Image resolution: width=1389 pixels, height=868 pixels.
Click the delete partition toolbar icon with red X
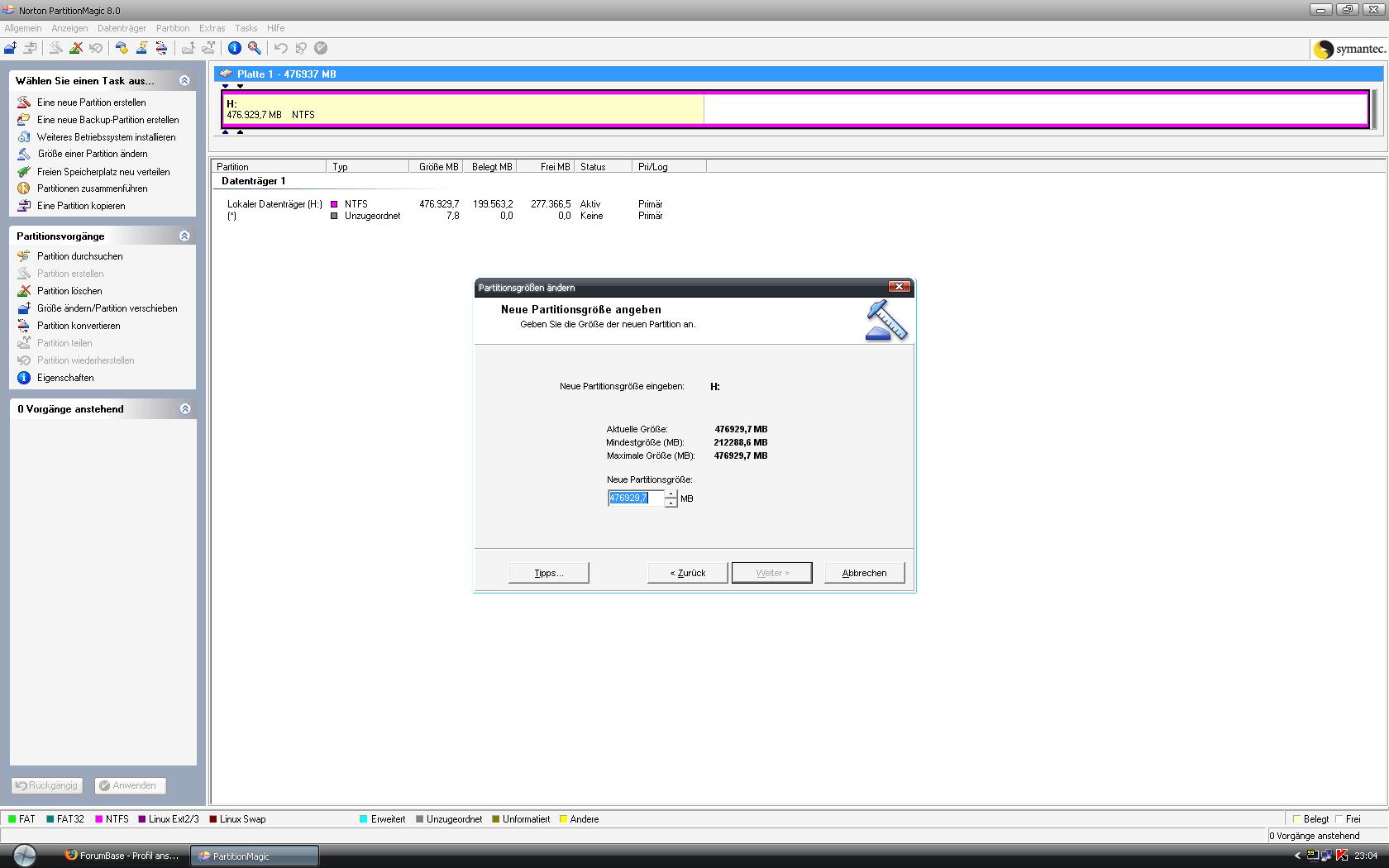tap(75, 48)
